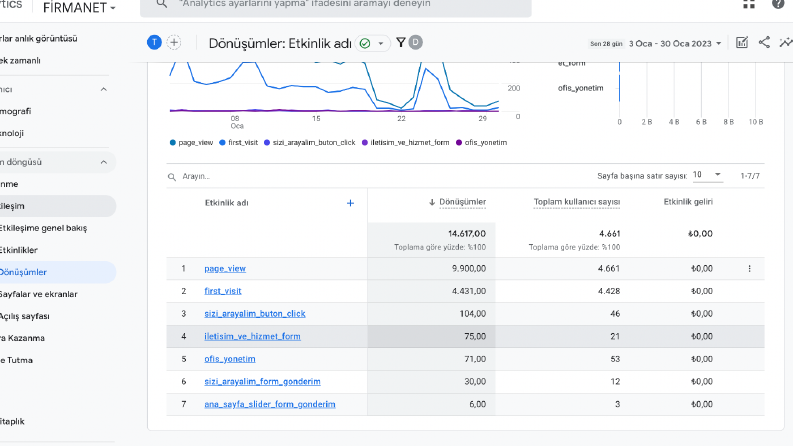This screenshot has width=793, height=446.
Task: Open the date range 3 Oca - 30 Oca 2023
Action: tap(675, 43)
